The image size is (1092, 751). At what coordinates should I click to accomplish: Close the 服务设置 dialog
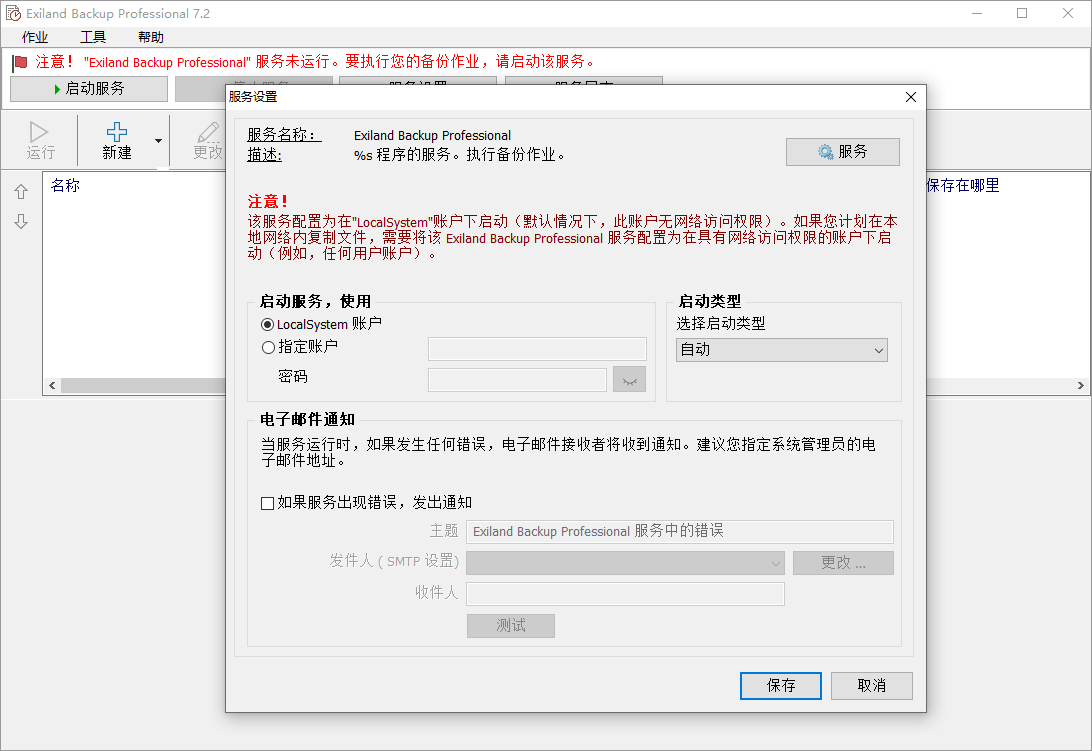(910, 97)
